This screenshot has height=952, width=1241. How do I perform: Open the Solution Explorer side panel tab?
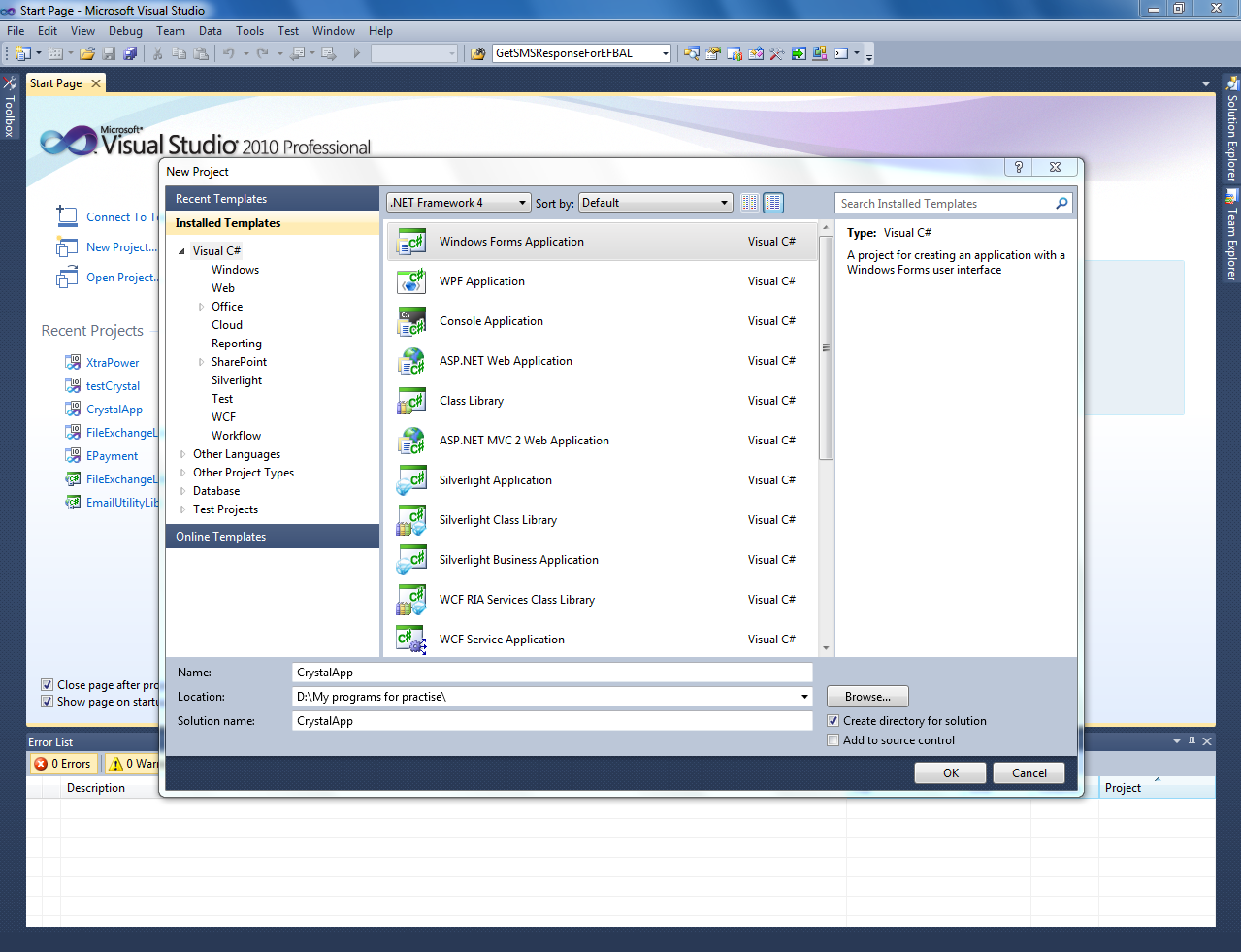tap(1231, 128)
